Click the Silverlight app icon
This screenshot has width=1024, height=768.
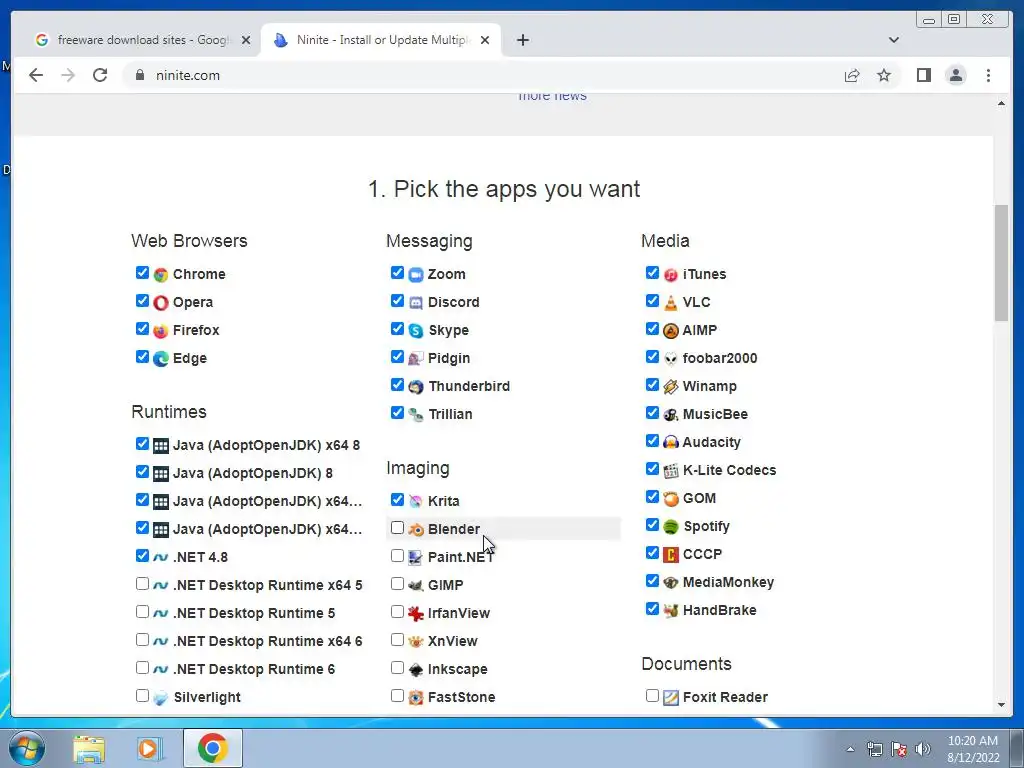tap(161, 697)
